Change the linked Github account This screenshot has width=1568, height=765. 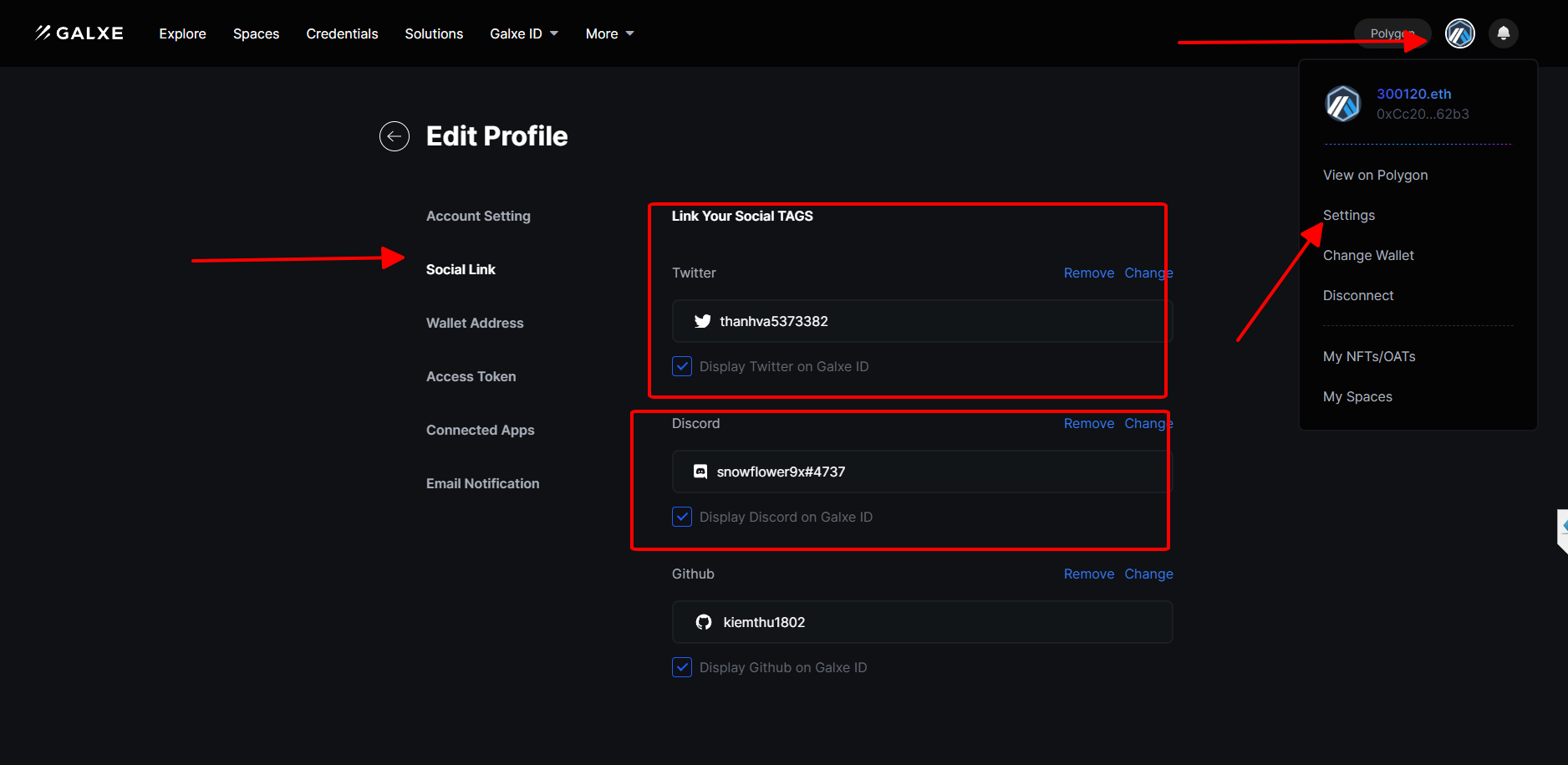pyautogui.click(x=1148, y=574)
